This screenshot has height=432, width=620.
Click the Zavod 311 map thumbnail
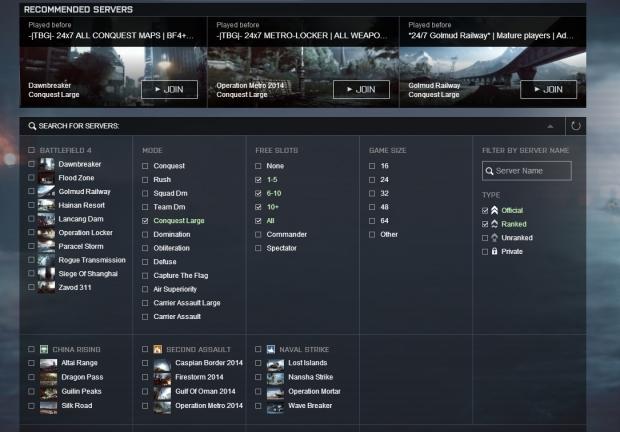(x=46, y=287)
